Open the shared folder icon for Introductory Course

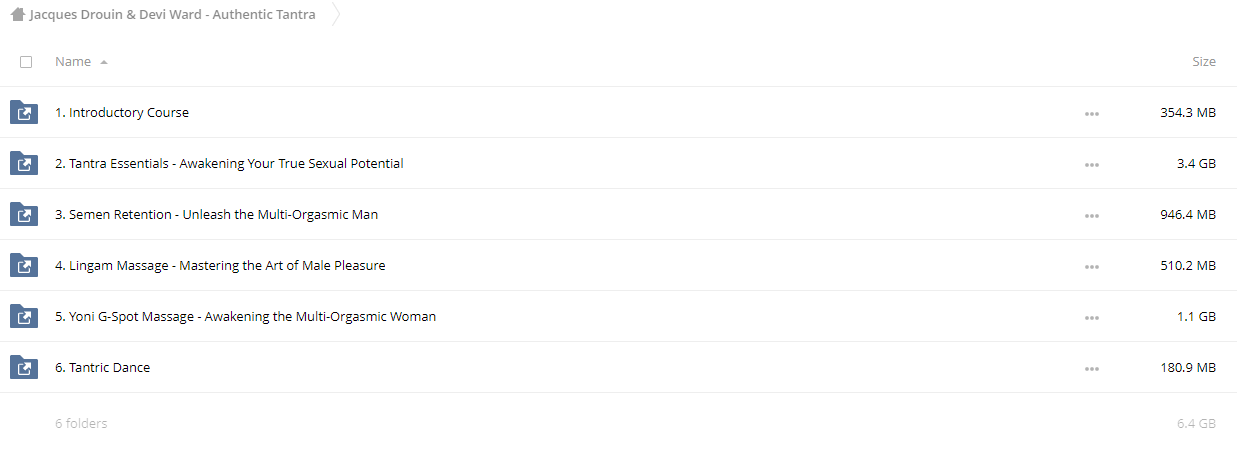click(x=23, y=112)
